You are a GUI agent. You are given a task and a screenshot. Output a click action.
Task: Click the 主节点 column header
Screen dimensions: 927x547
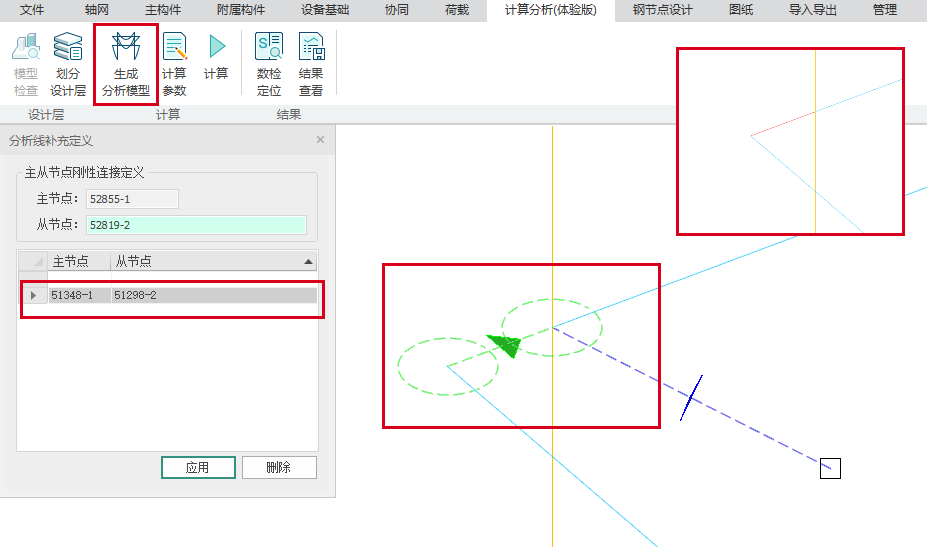click(78, 261)
